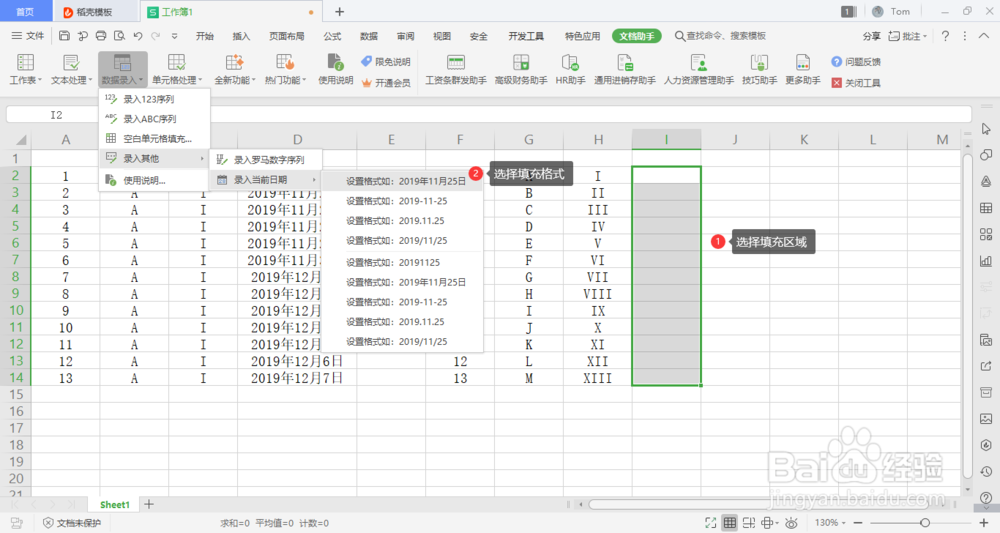Open the 数据 ribbon tab
The width and height of the screenshot is (1000, 533).
[369, 36]
